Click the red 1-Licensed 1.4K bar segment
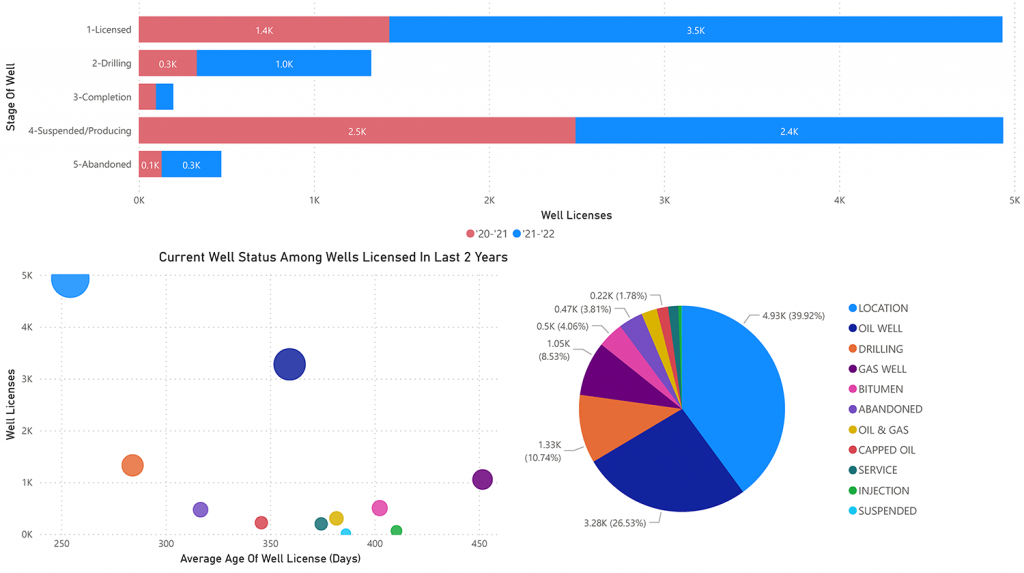The height and width of the screenshot is (573, 1024). (264, 30)
